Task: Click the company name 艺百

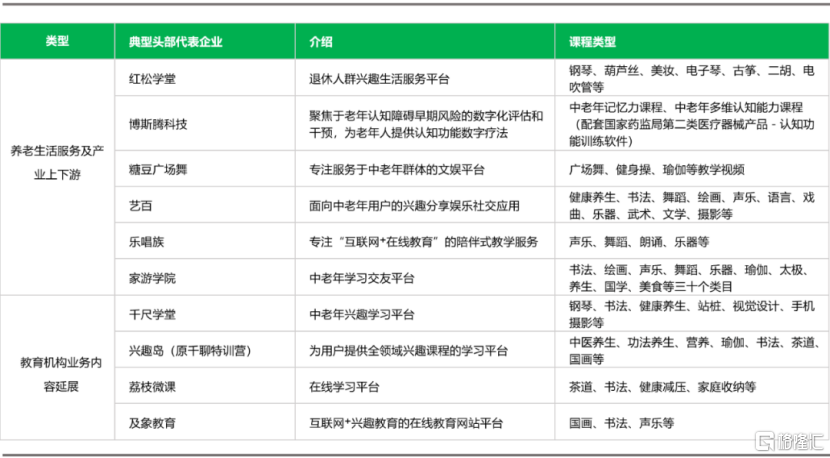Action: pos(140,205)
